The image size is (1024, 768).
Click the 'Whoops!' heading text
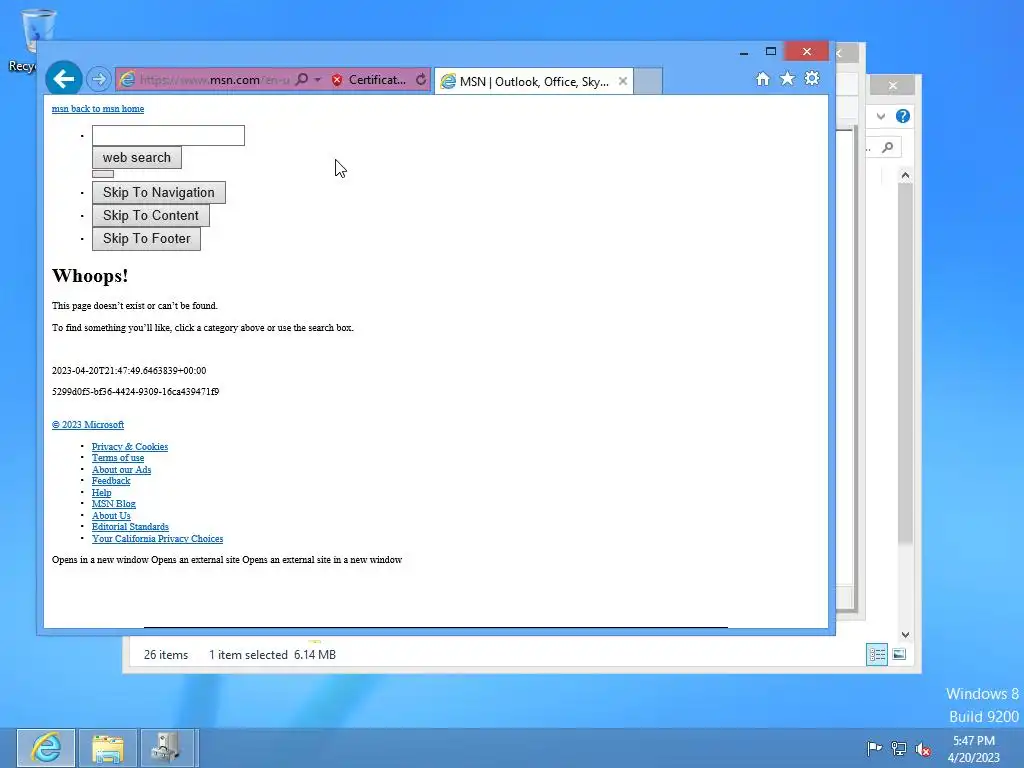pos(90,276)
